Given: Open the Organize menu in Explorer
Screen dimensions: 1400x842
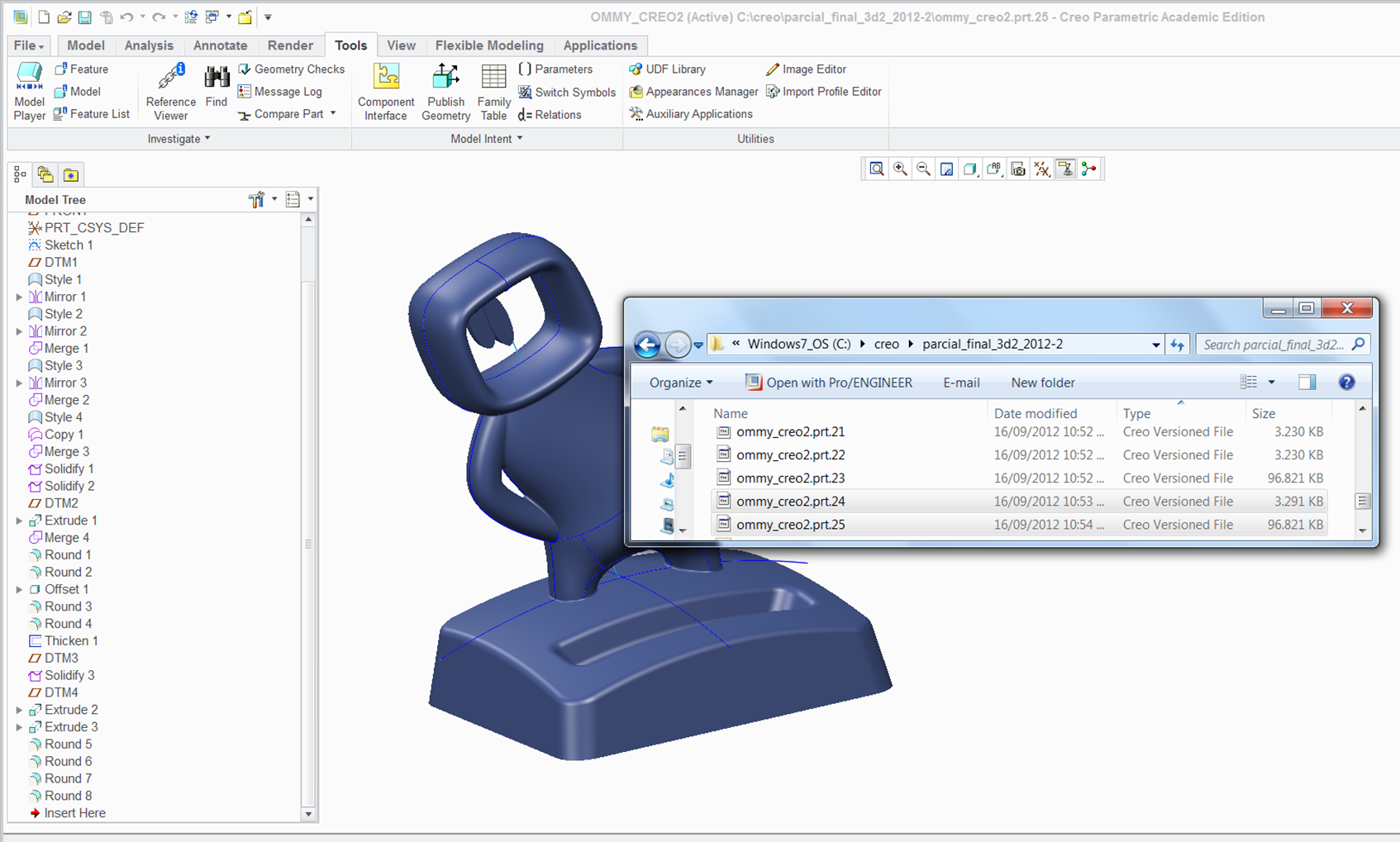Looking at the screenshot, I should (x=680, y=383).
